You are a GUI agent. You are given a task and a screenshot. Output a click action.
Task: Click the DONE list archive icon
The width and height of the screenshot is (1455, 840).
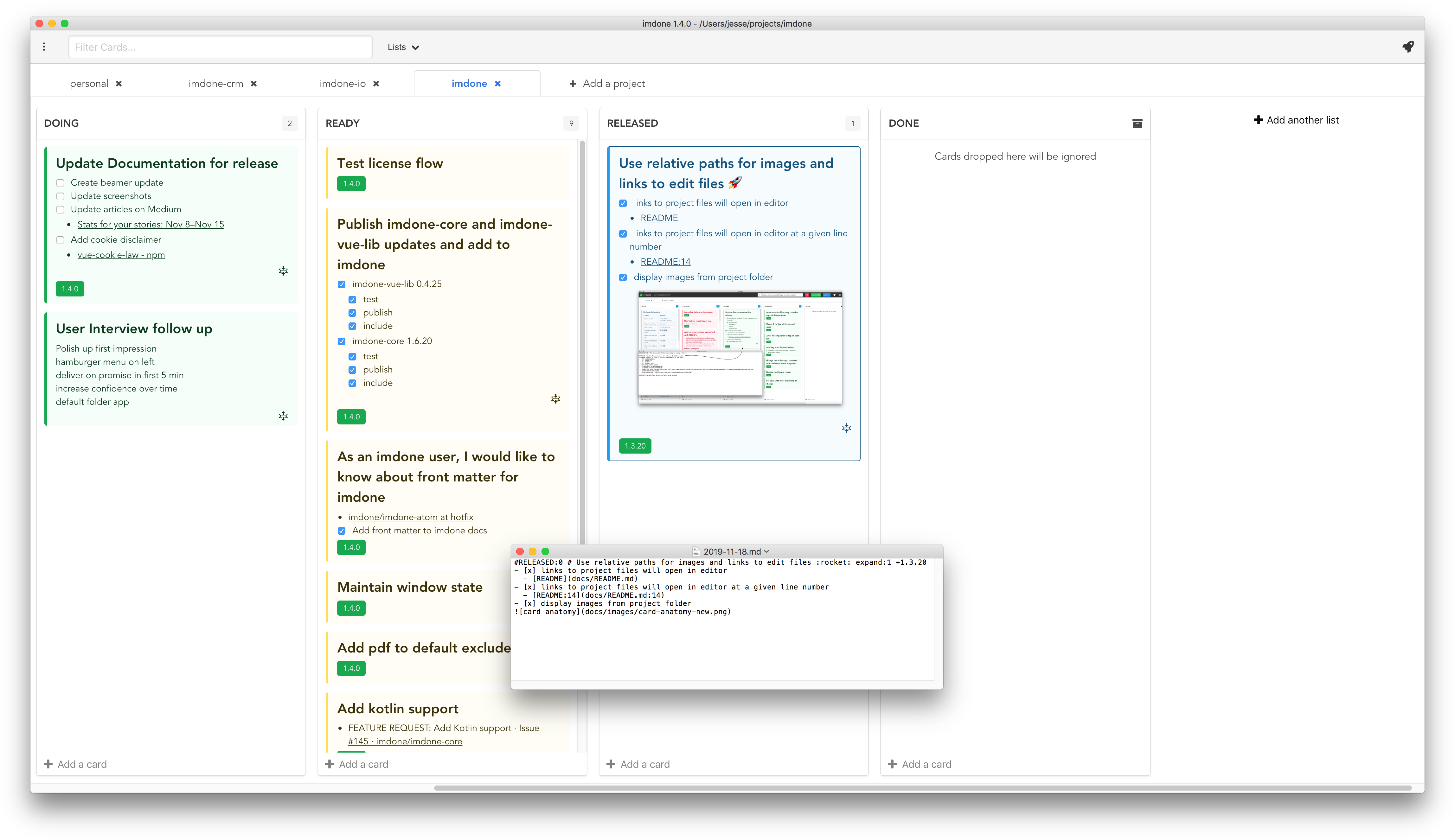[x=1137, y=123]
